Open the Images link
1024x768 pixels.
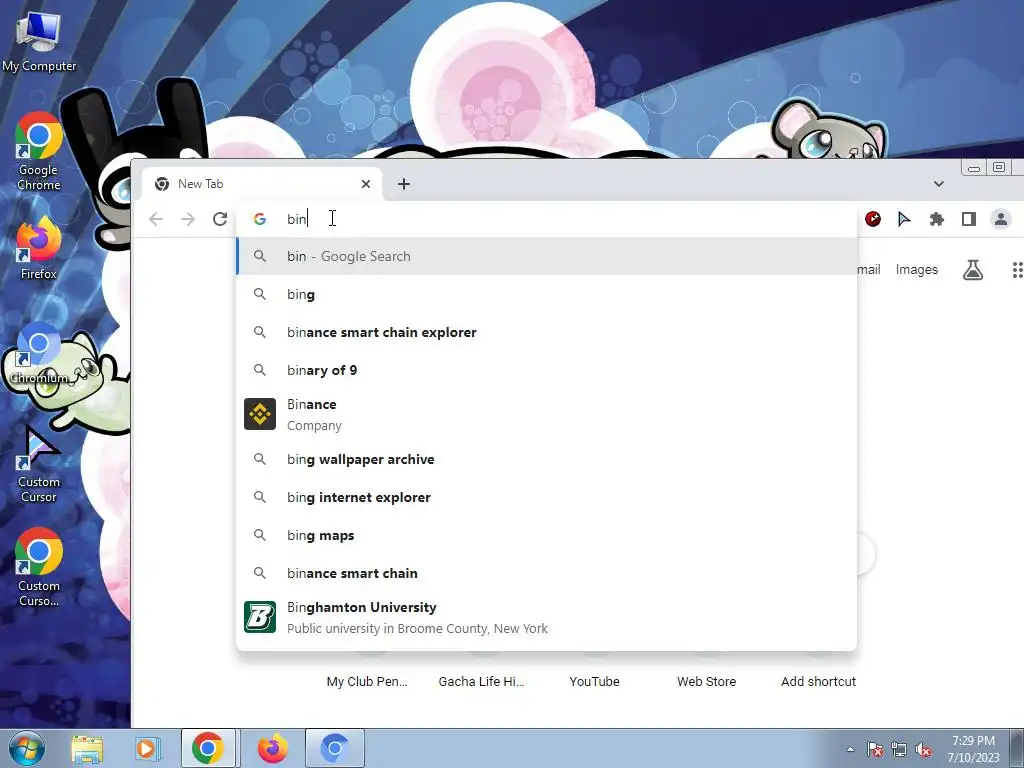tap(916, 270)
